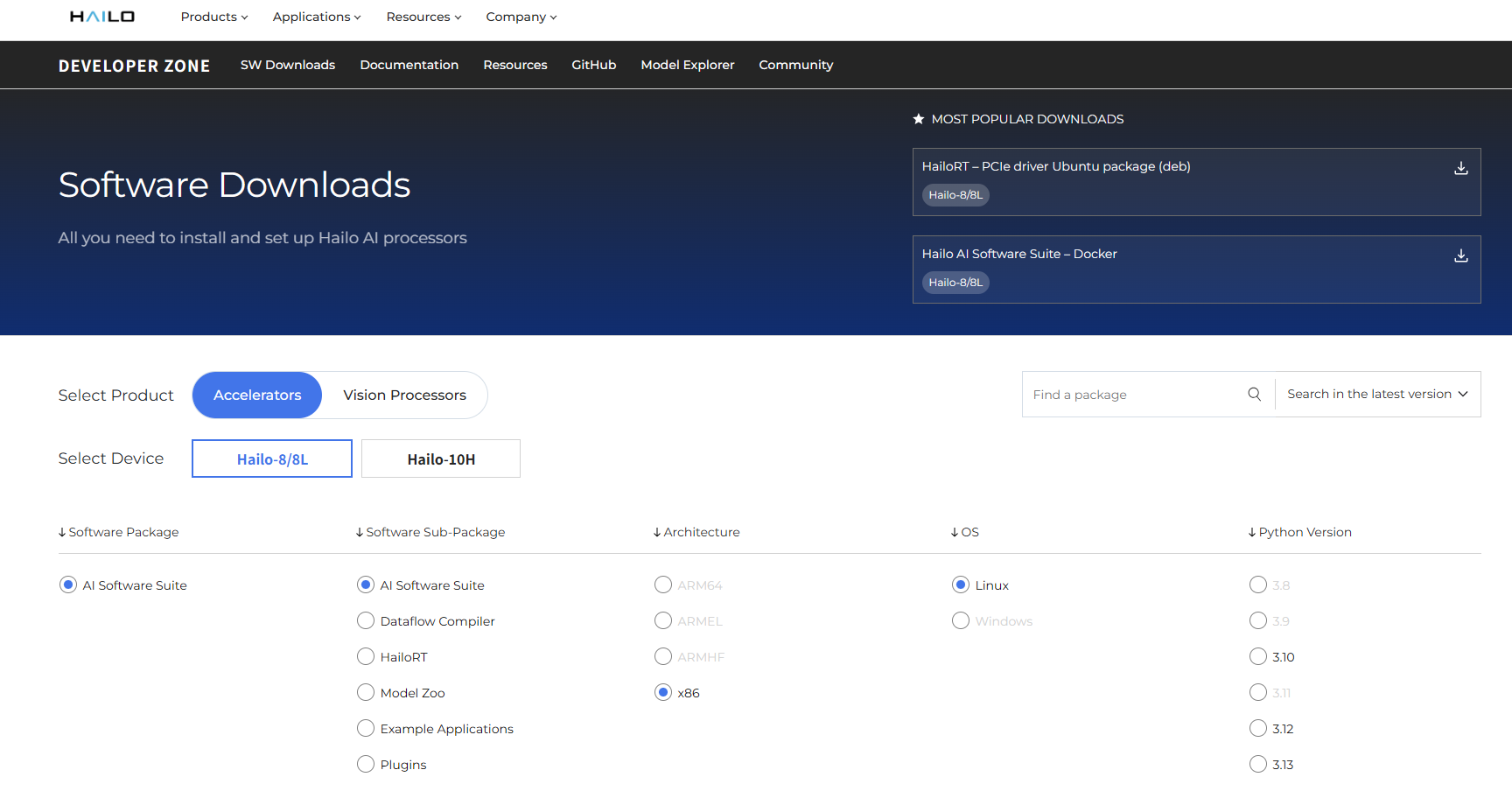Select the Hailo-10H device tab
Viewport: 1512px width, 791px height.
coord(441,459)
